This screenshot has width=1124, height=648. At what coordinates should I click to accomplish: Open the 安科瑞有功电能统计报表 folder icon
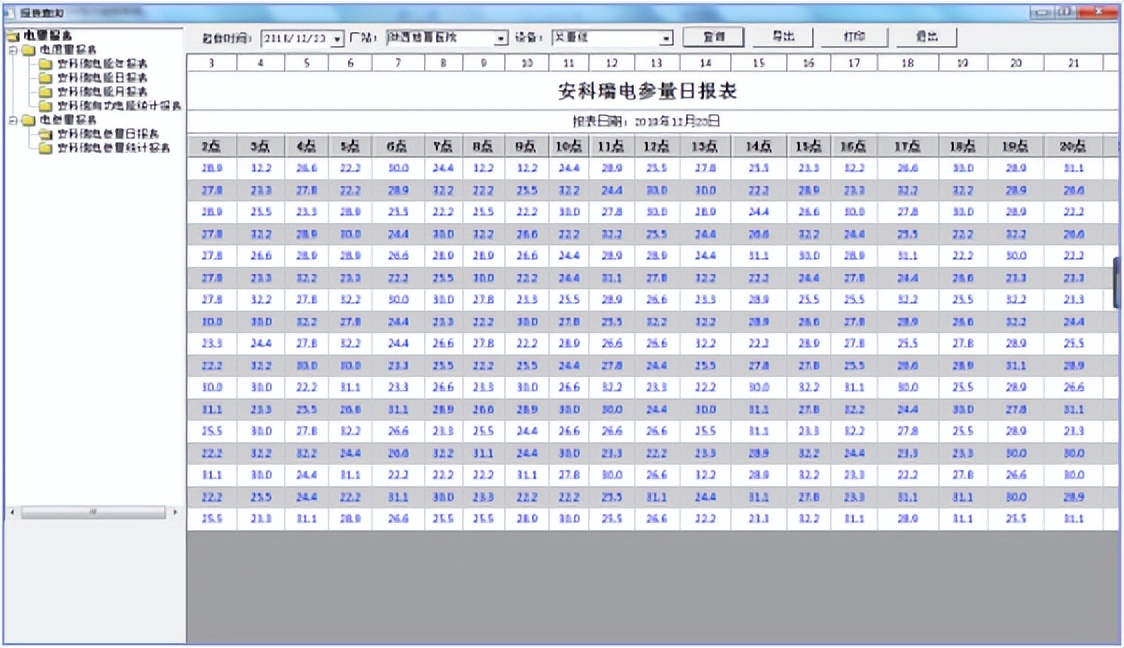[x=44, y=103]
